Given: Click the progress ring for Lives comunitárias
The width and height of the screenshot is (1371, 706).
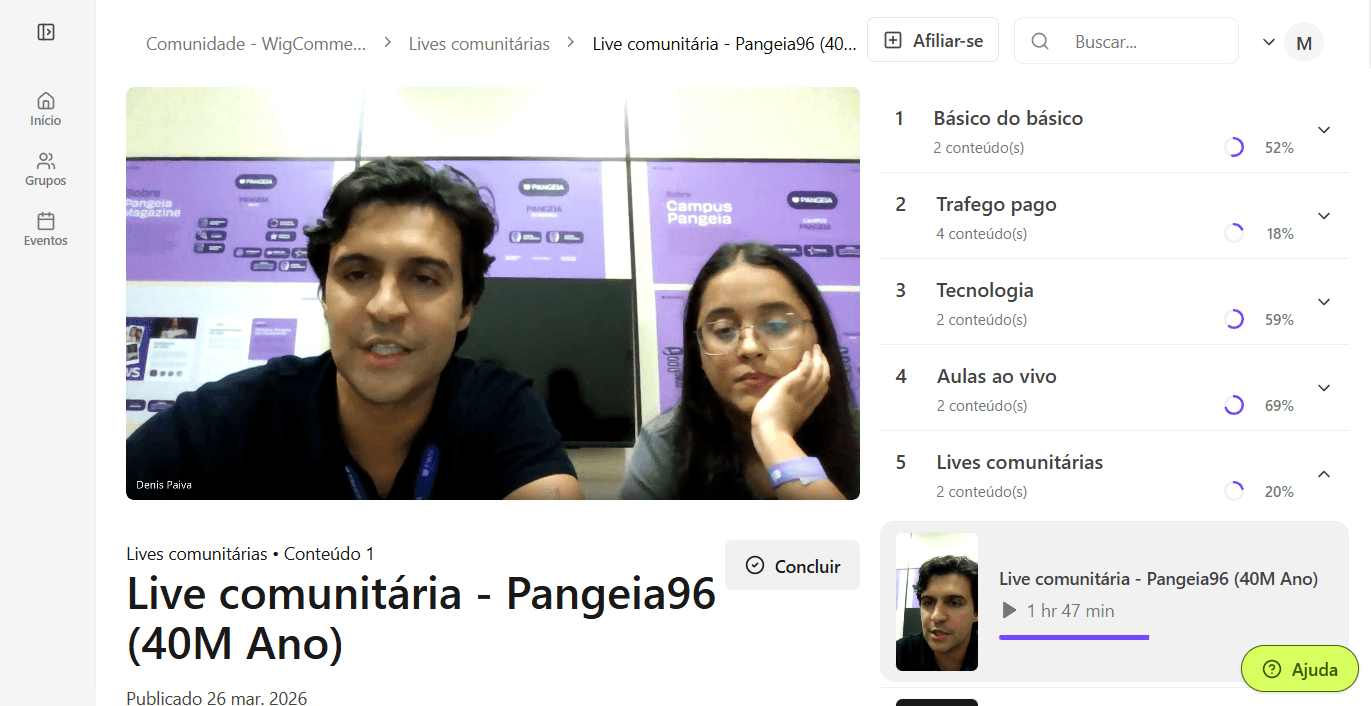Looking at the screenshot, I should click(1234, 491).
